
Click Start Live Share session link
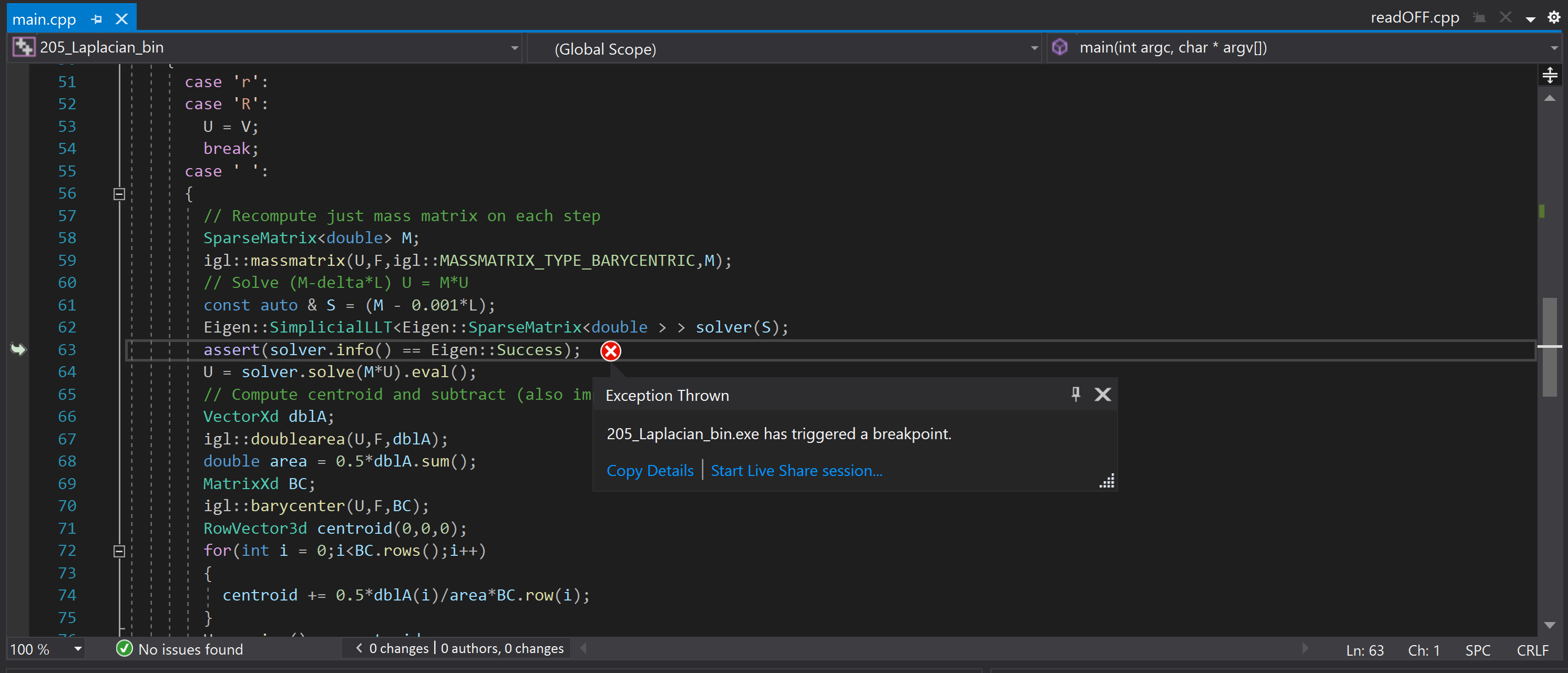click(x=796, y=470)
